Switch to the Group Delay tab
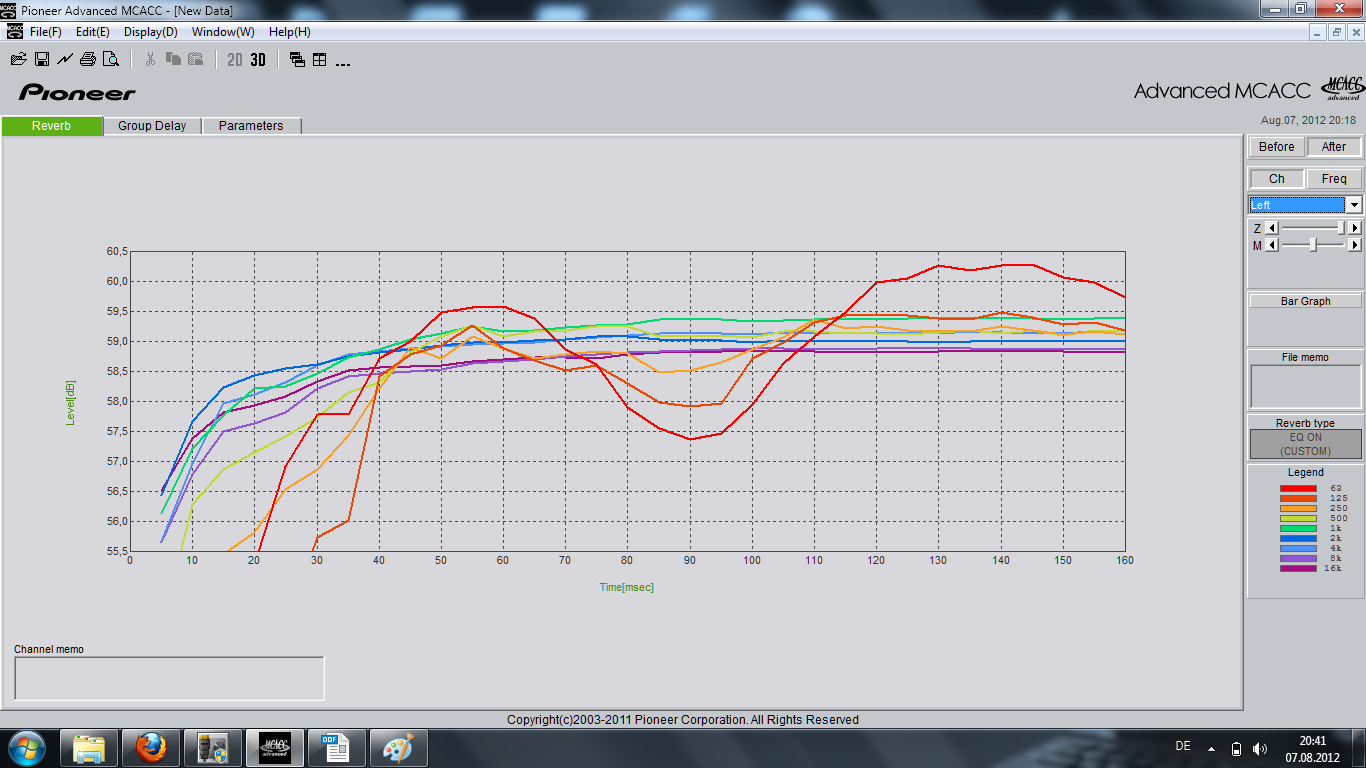Image resolution: width=1366 pixels, height=768 pixels. pos(152,126)
